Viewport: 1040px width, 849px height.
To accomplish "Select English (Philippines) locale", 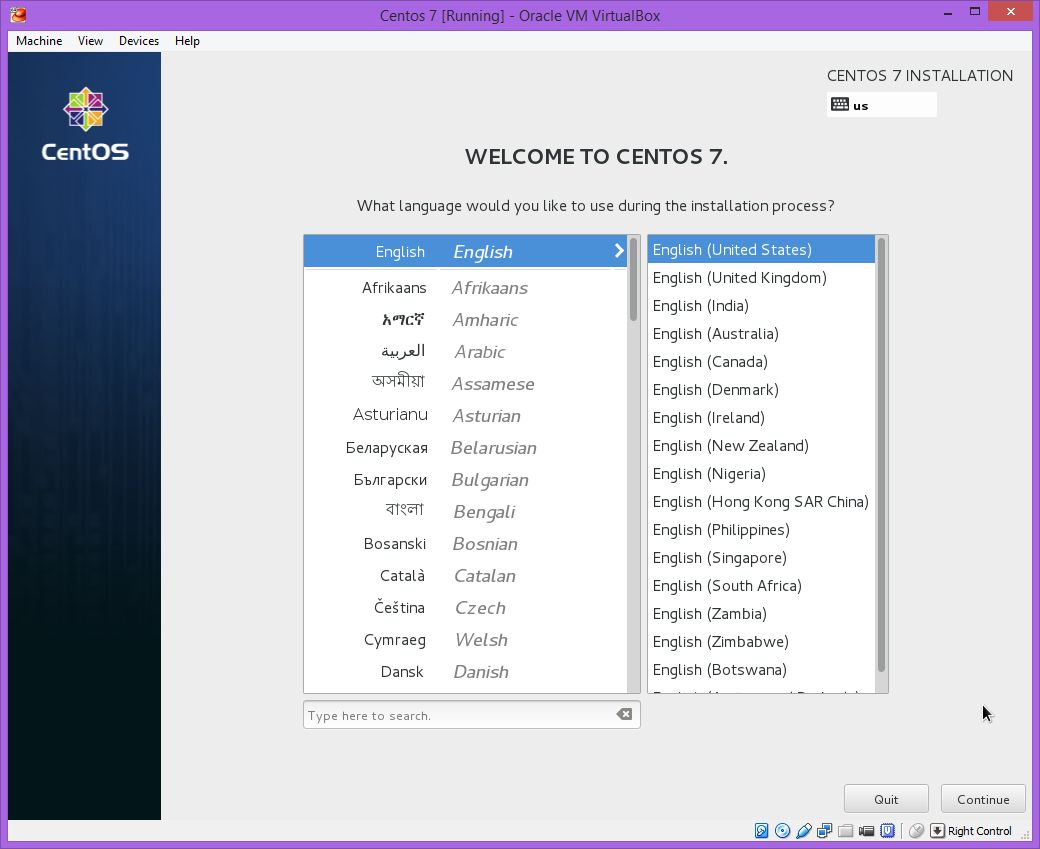I will pos(761,529).
